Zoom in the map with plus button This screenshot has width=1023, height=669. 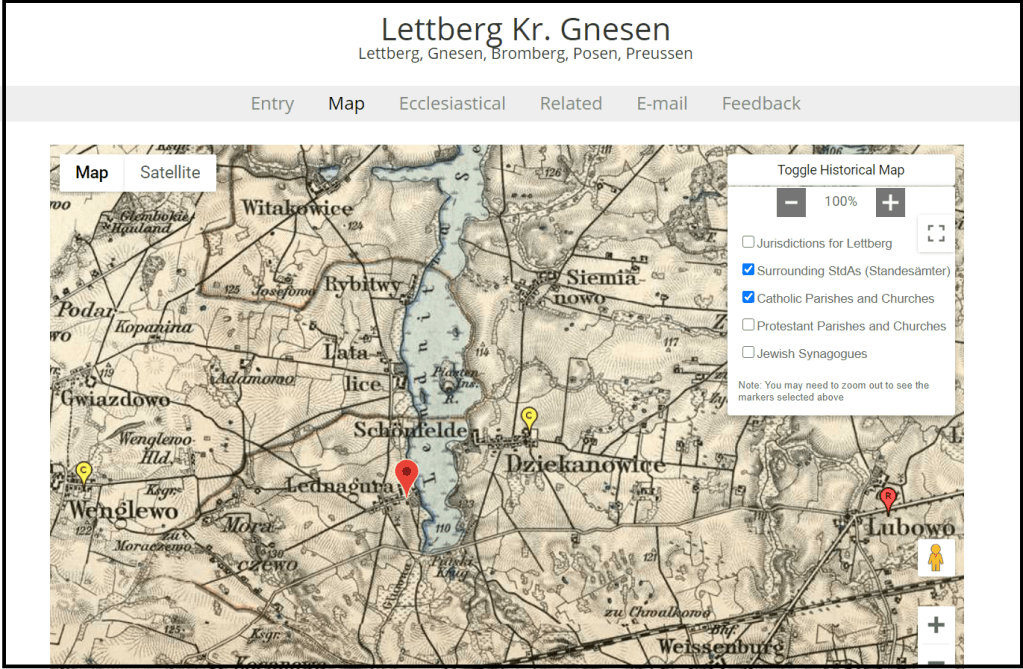pos(936,626)
